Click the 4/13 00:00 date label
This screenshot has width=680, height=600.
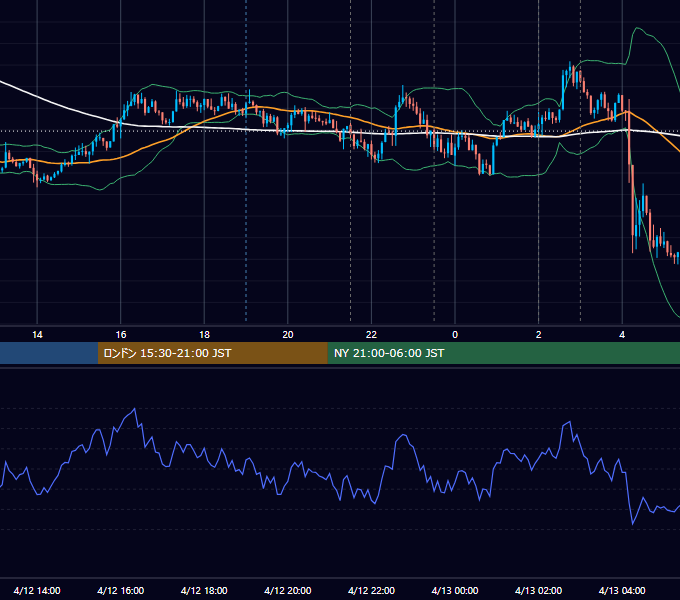pos(455,590)
